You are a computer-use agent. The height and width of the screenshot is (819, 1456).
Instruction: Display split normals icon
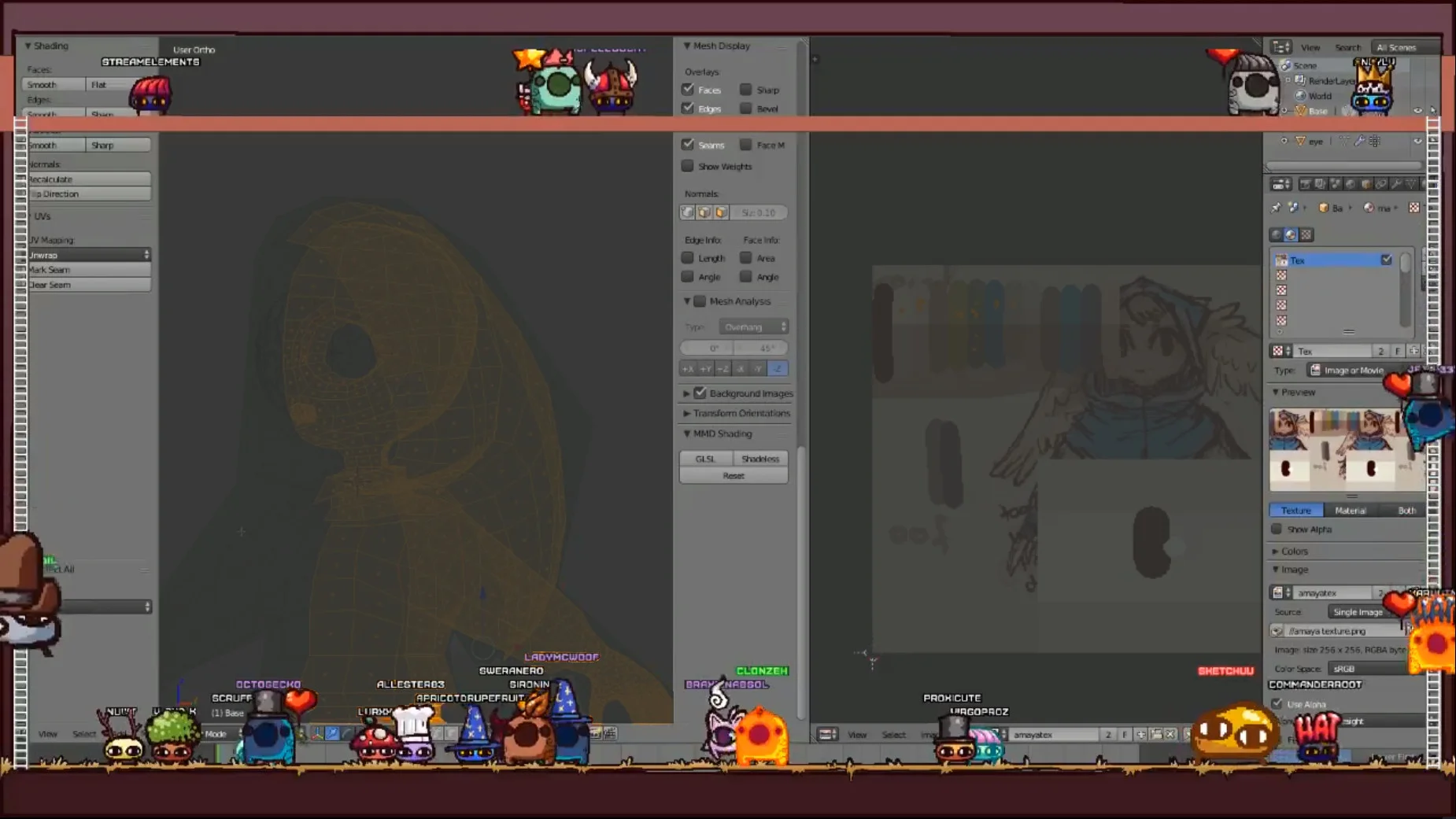click(x=704, y=212)
